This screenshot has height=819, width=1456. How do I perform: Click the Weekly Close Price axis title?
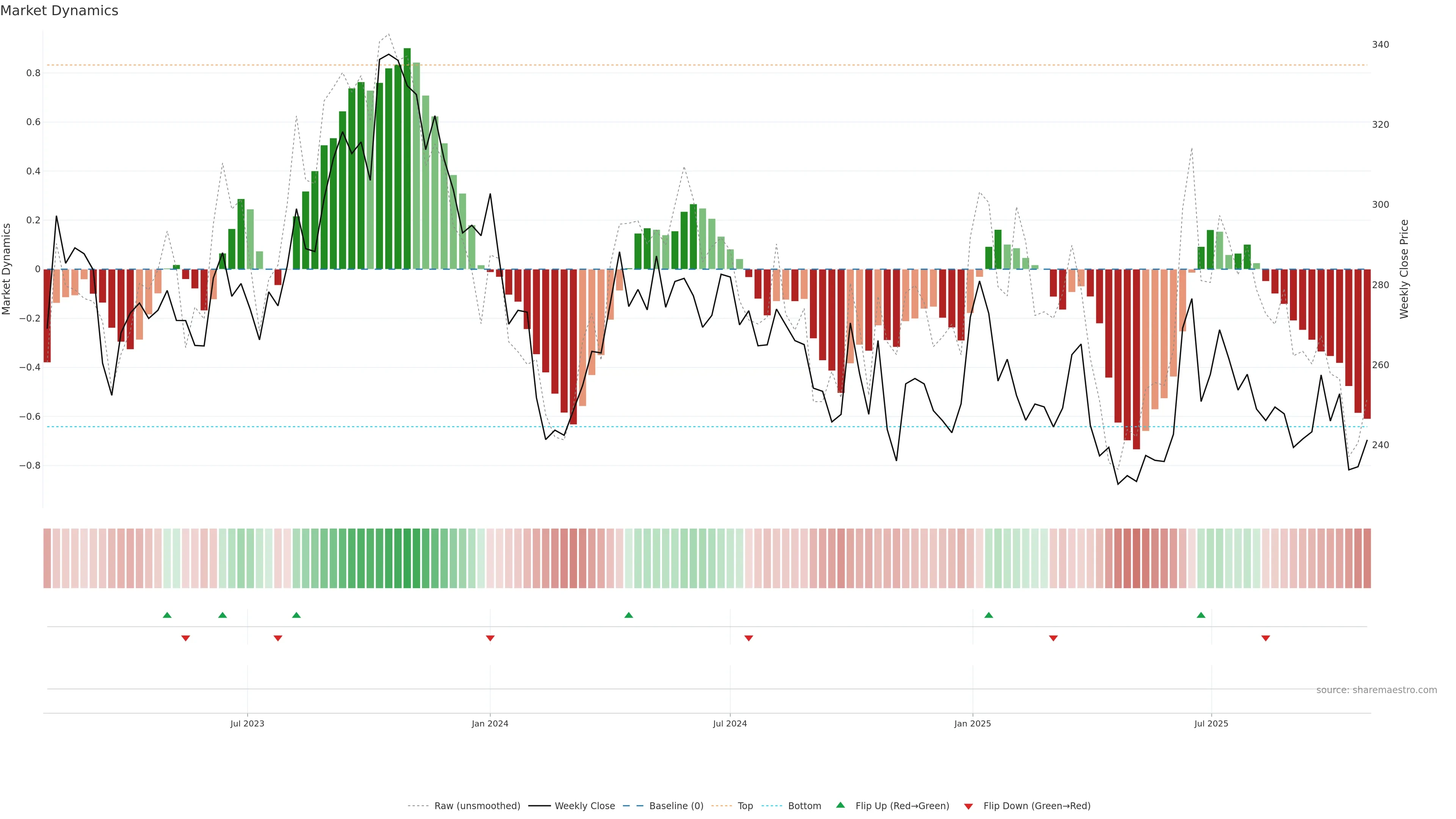tap(1404, 269)
